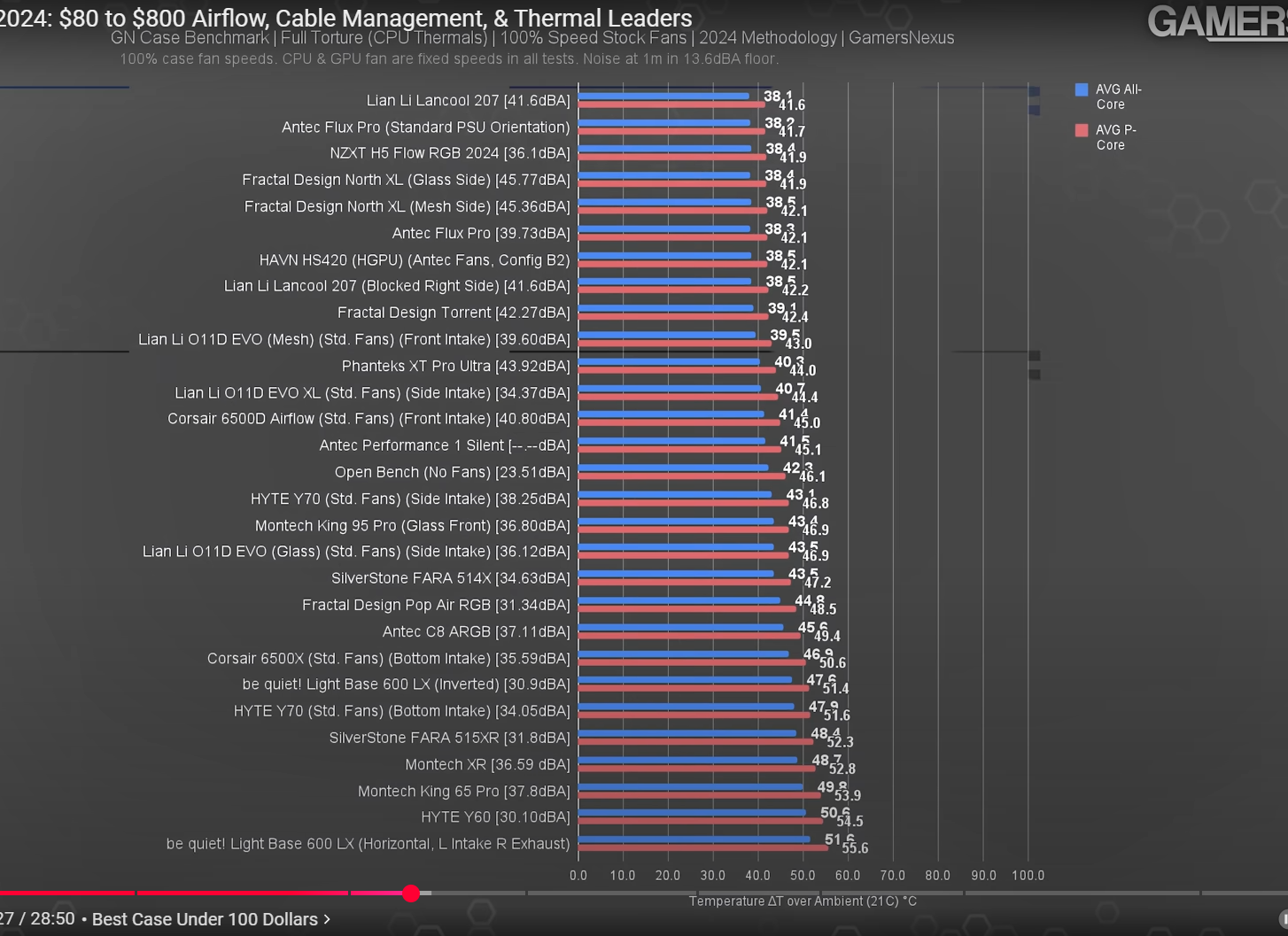Click the red video progress scrubber handle
The width and height of the screenshot is (1288, 936).
point(410,893)
